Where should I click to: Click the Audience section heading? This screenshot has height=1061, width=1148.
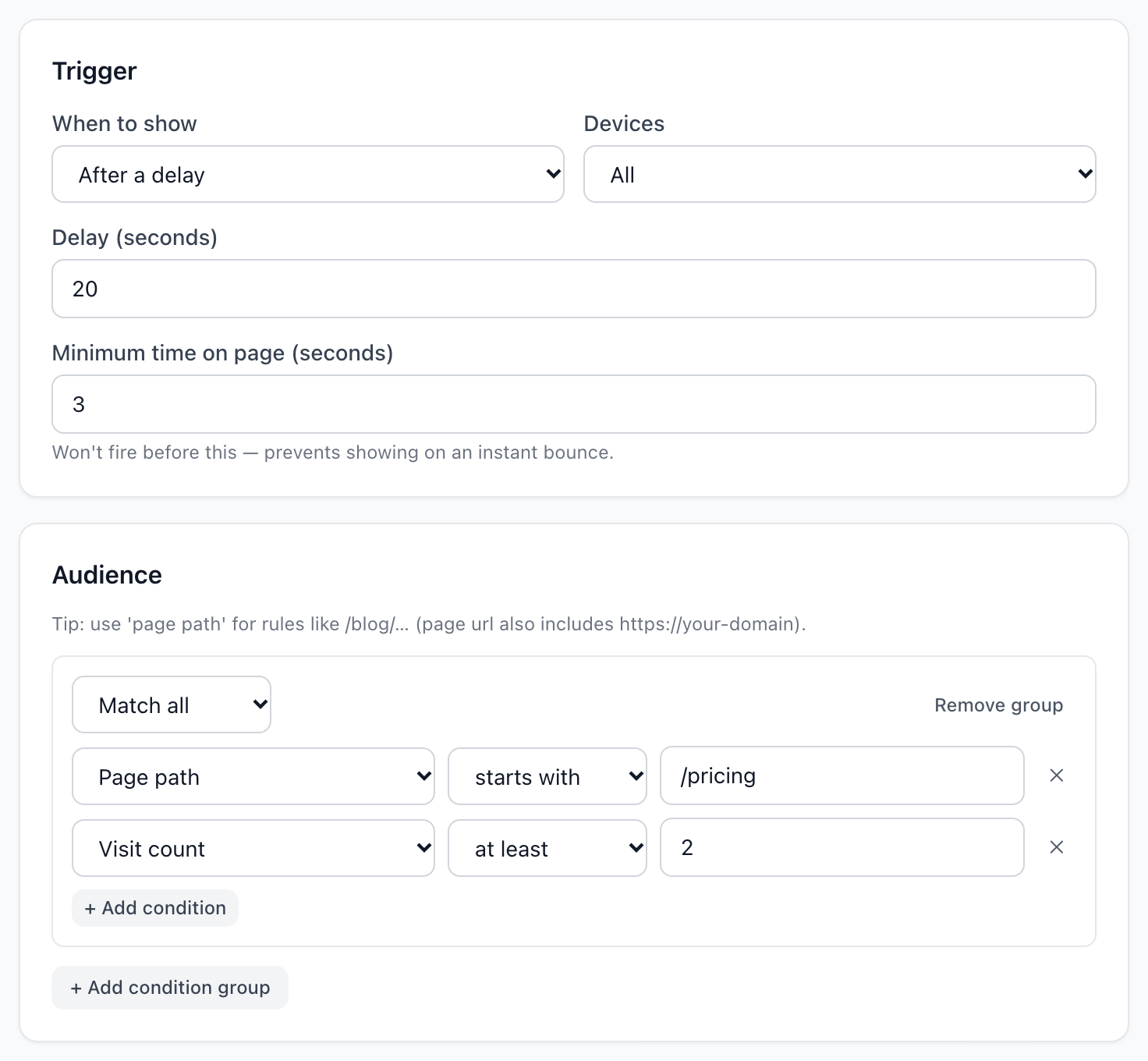(107, 575)
